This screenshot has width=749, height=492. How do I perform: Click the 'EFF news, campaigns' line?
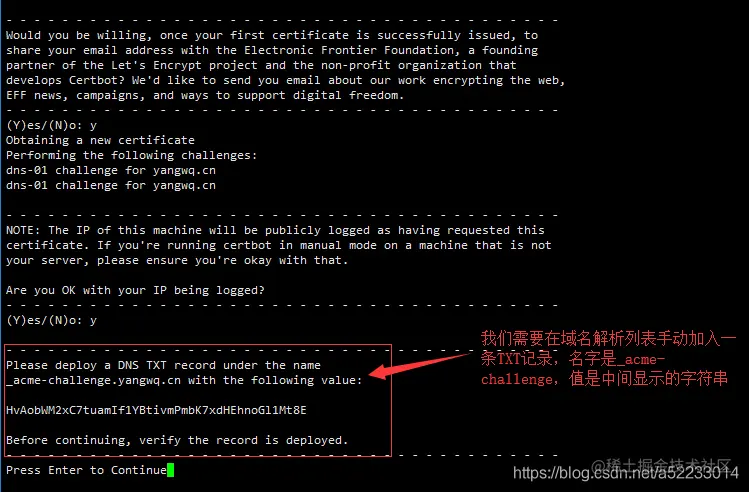pos(205,95)
